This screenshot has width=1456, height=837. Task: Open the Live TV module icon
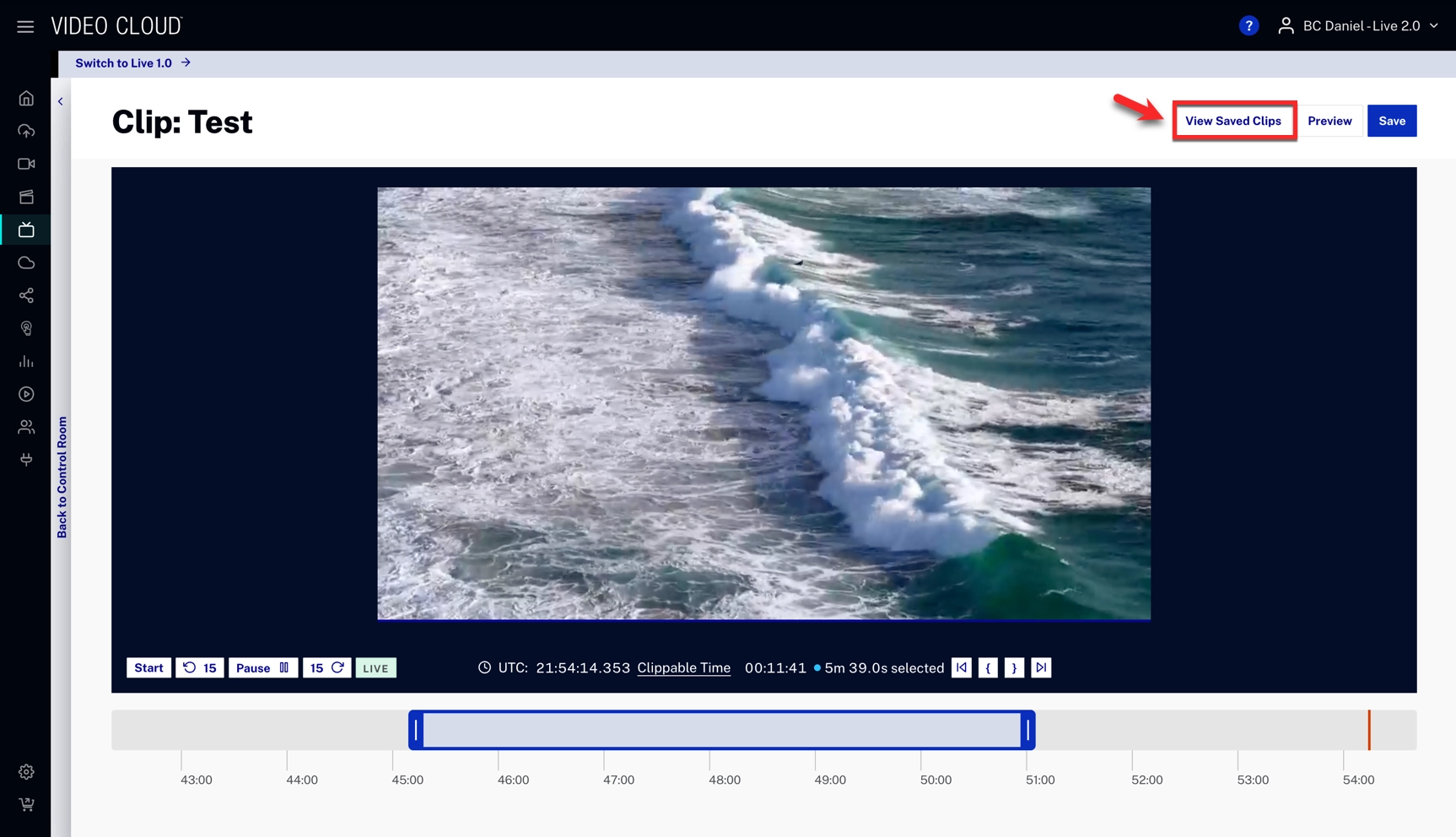26,229
